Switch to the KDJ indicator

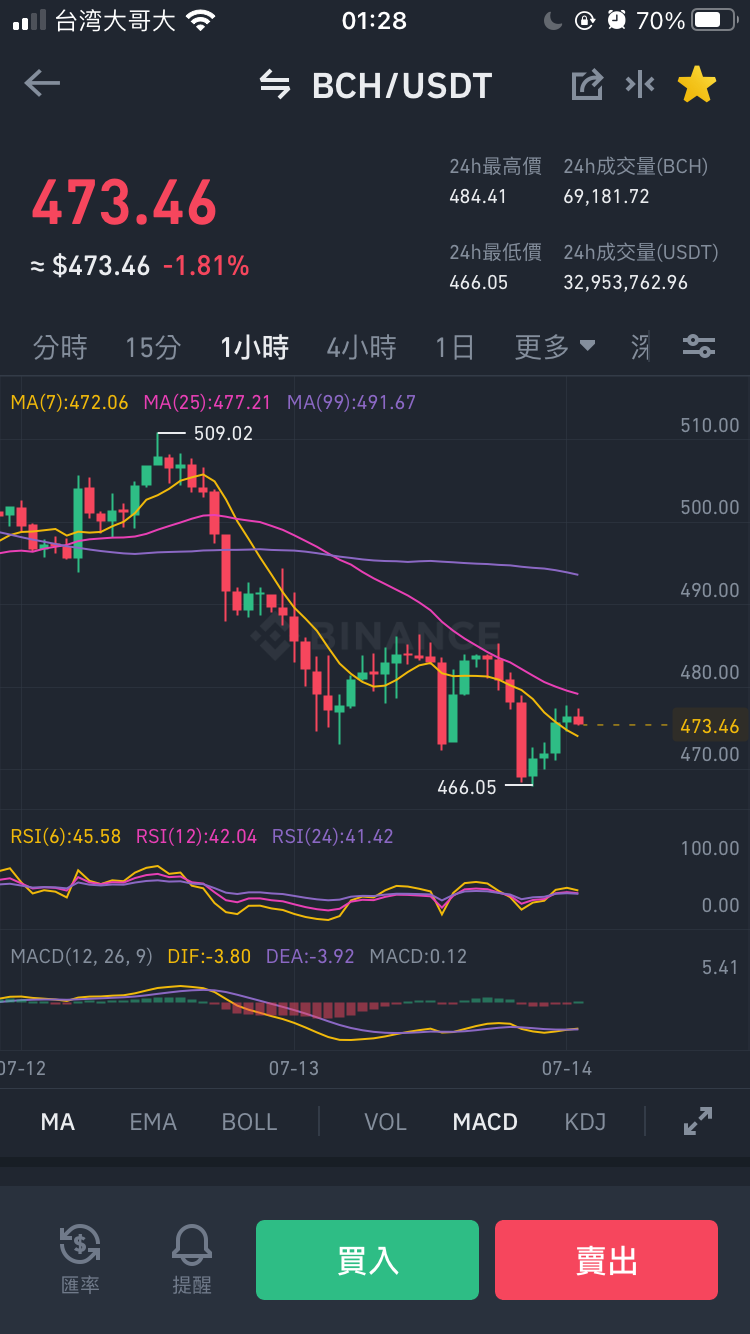point(585,1122)
